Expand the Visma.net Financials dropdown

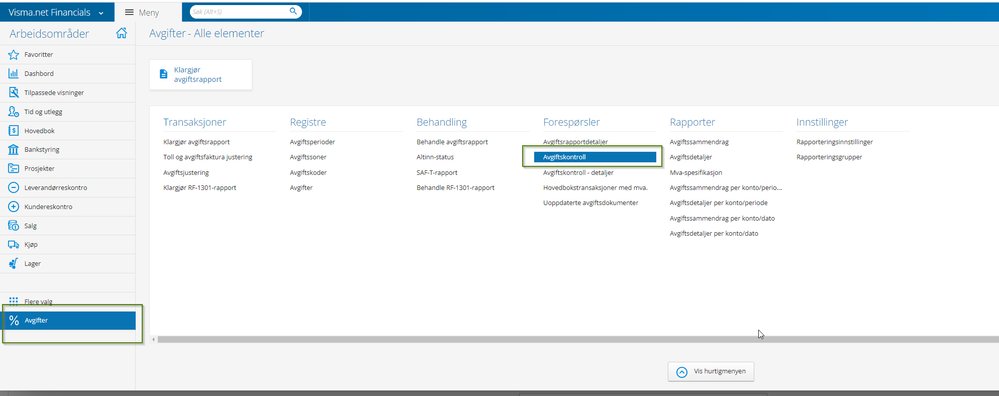101,13
